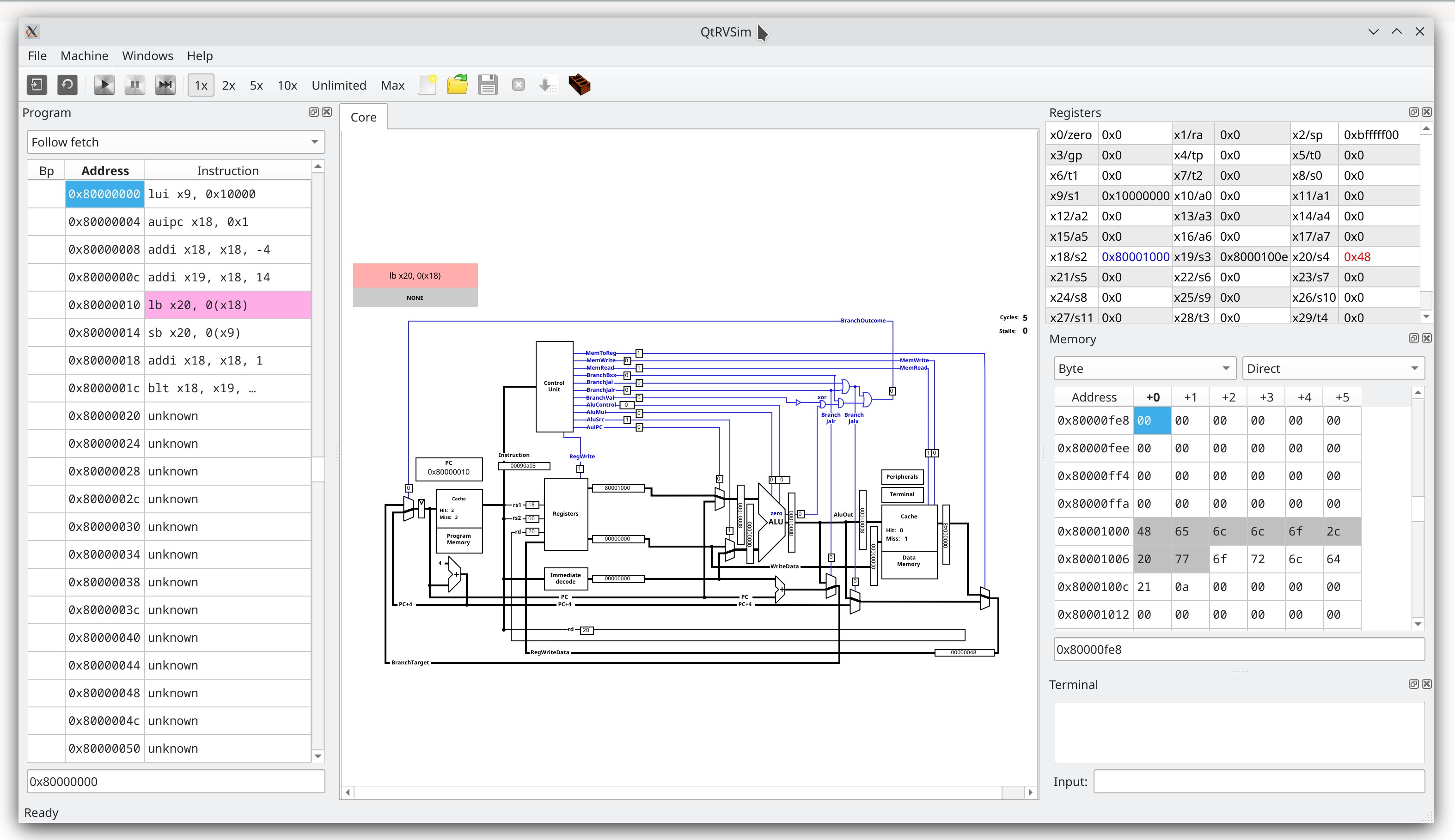Click the brick/compile icon
Image resolution: width=1455 pixels, height=840 pixels.
[580, 84]
